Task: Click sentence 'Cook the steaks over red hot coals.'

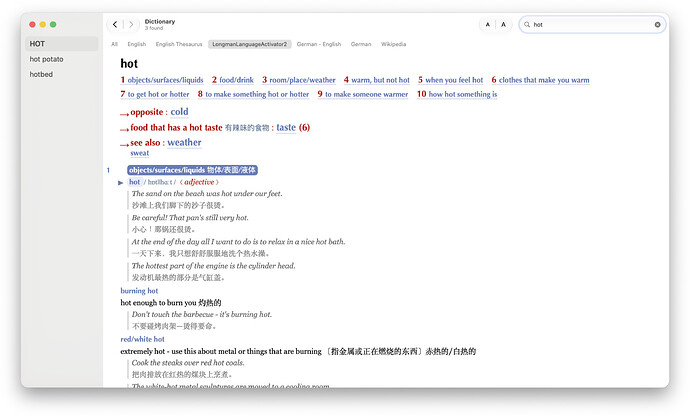Action: click(x=188, y=363)
